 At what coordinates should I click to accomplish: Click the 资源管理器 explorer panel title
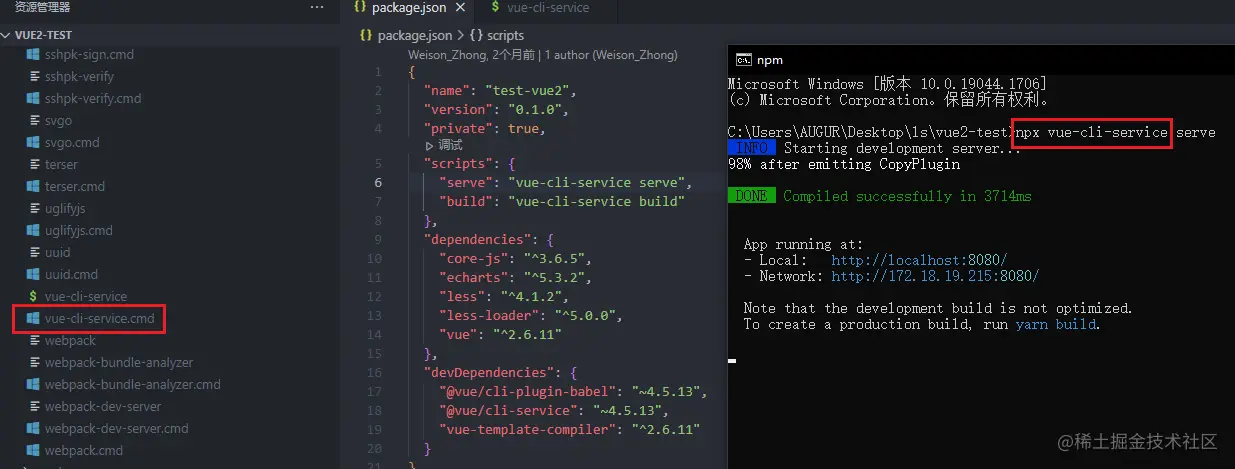42,7
